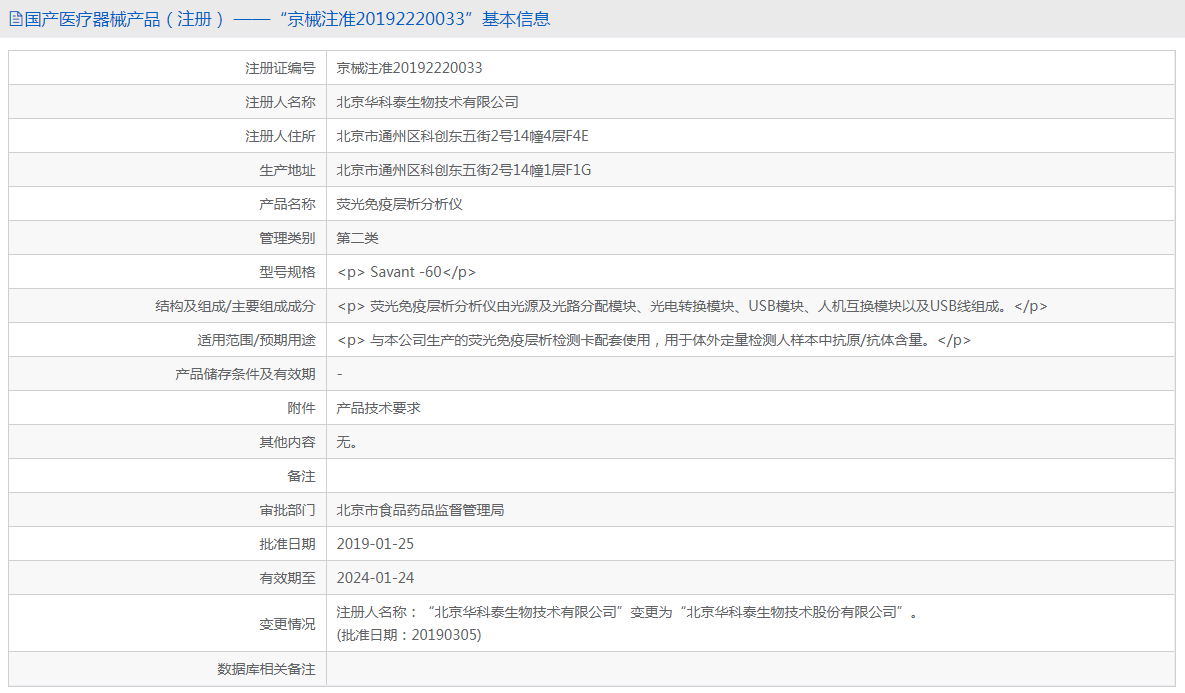Select change record mentioning 股份有限公司
Screen dimensions: 1185x693
(x=627, y=612)
